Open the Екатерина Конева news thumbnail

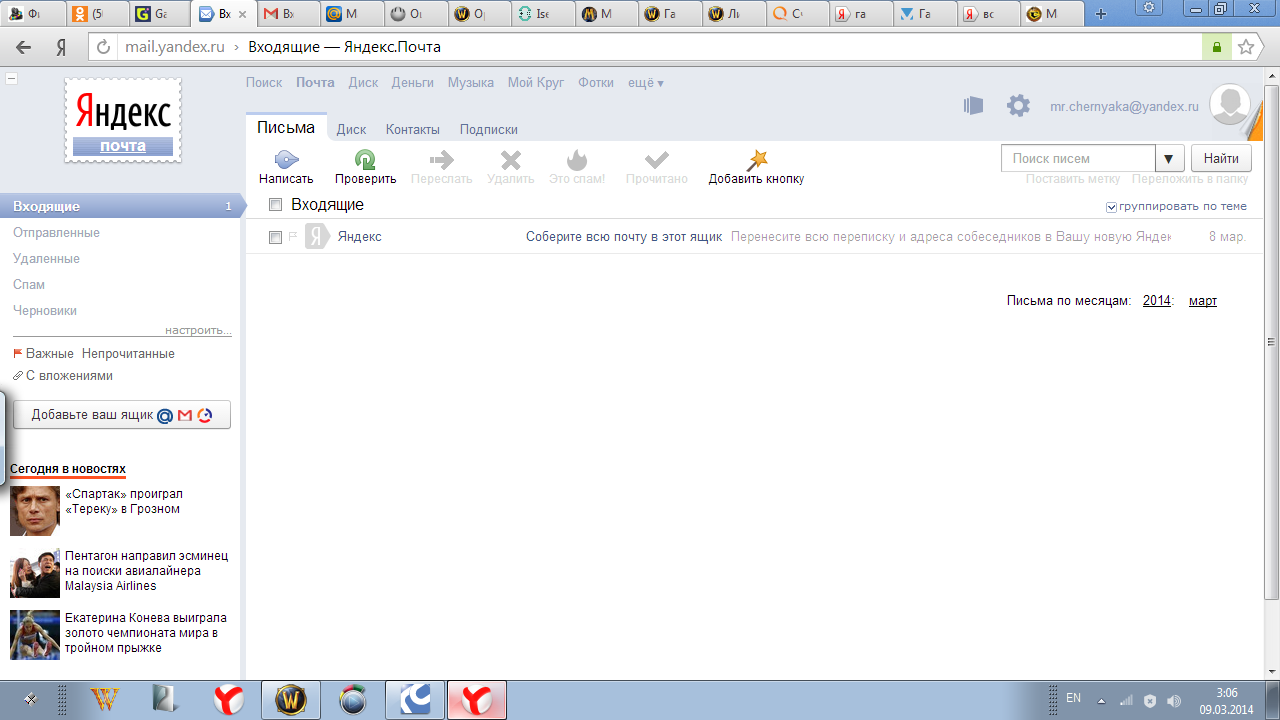click(x=35, y=635)
